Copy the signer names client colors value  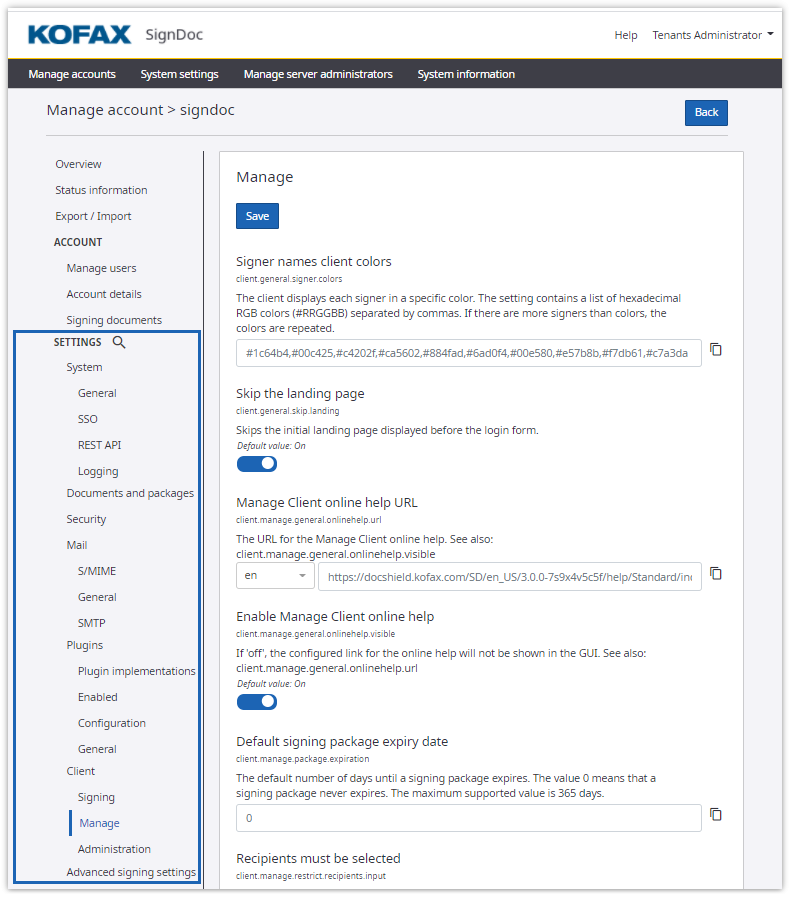pos(716,350)
